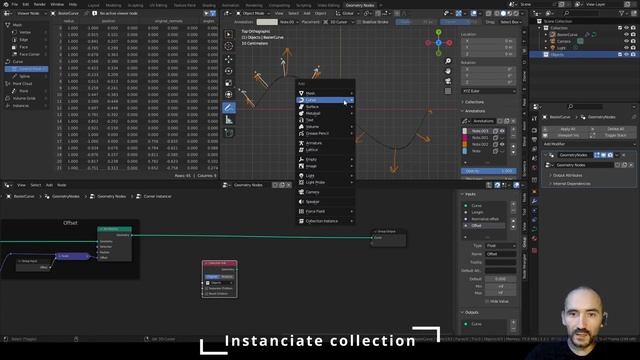The height and width of the screenshot is (360, 640).
Task: Click the outliner filter funnel icon
Action: (x=622, y=13)
